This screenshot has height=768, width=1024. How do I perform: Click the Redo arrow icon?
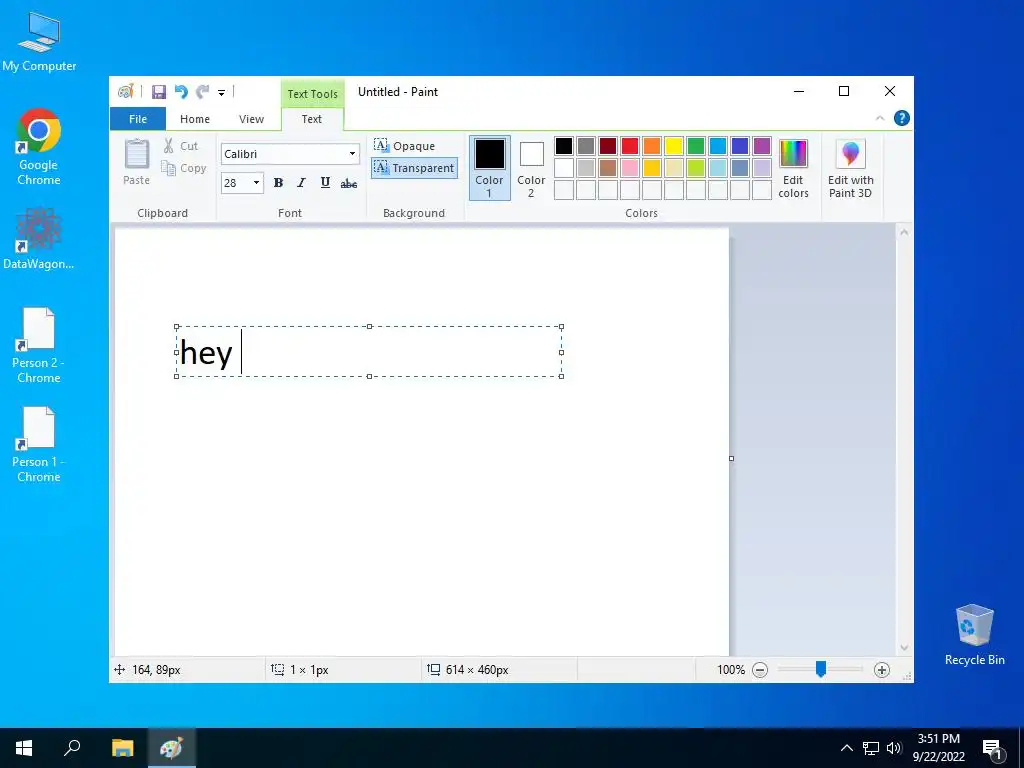[203, 92]
